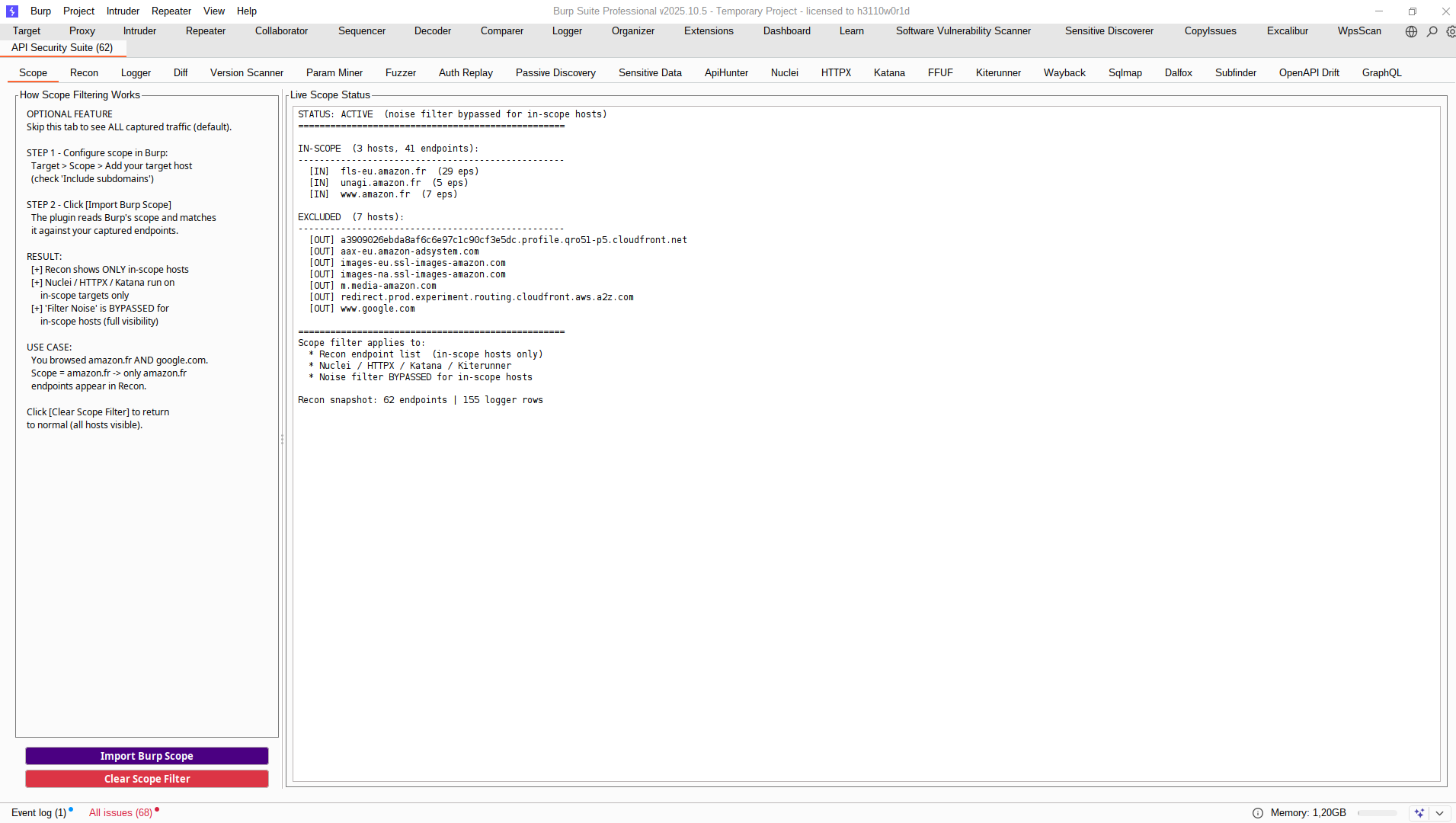The width and height of the screenshot is (1456, 823).
Task: Switch to the Organizer tab
Action: (x=633, y=31)
